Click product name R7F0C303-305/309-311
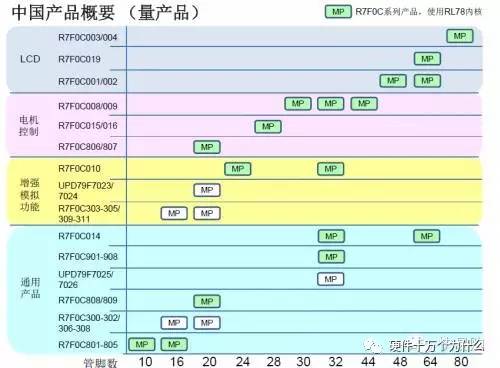This screenshot has width=500, height=368. 89,214
